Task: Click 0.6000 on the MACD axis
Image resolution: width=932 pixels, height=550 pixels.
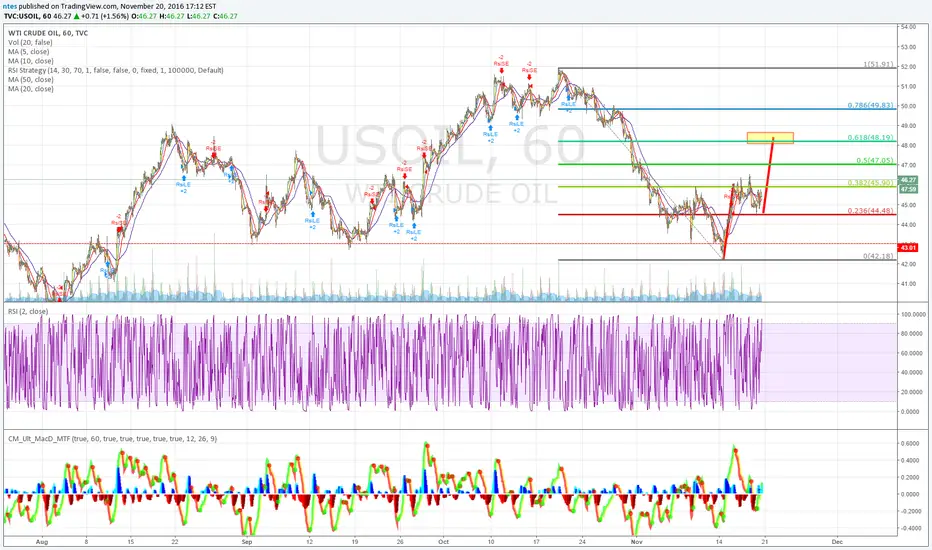Action: [x=909, y=444]
